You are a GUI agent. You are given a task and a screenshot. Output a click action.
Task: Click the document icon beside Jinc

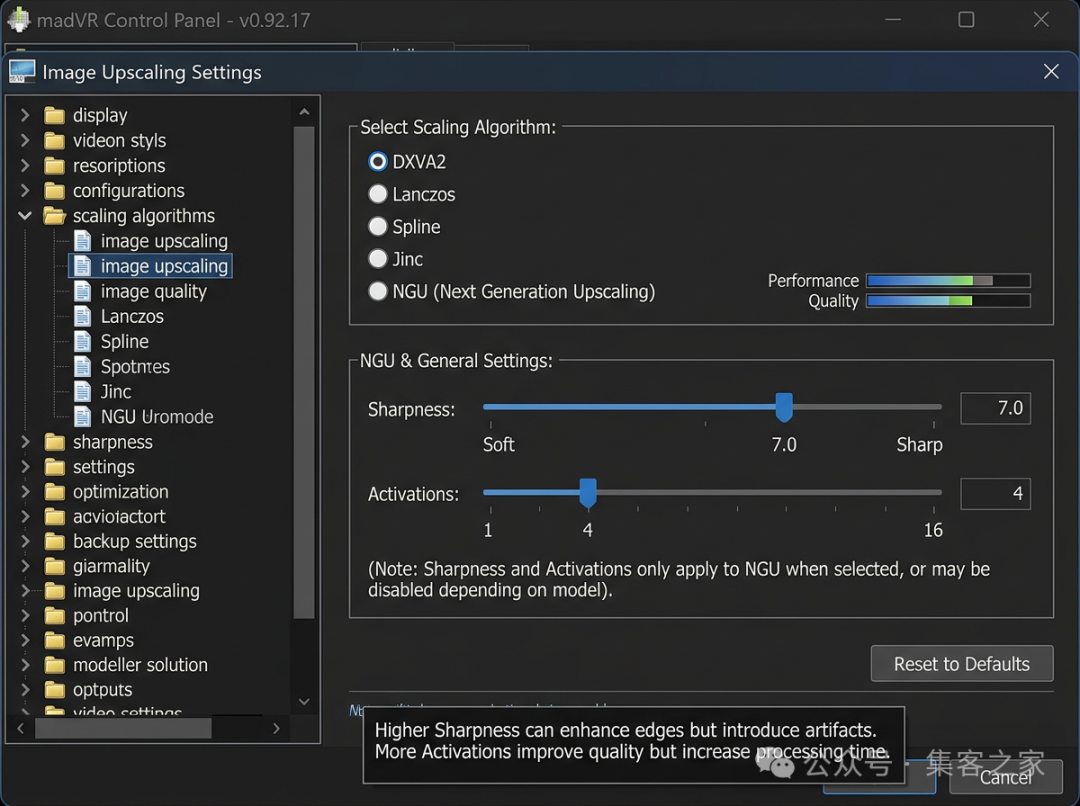[83, 391]
